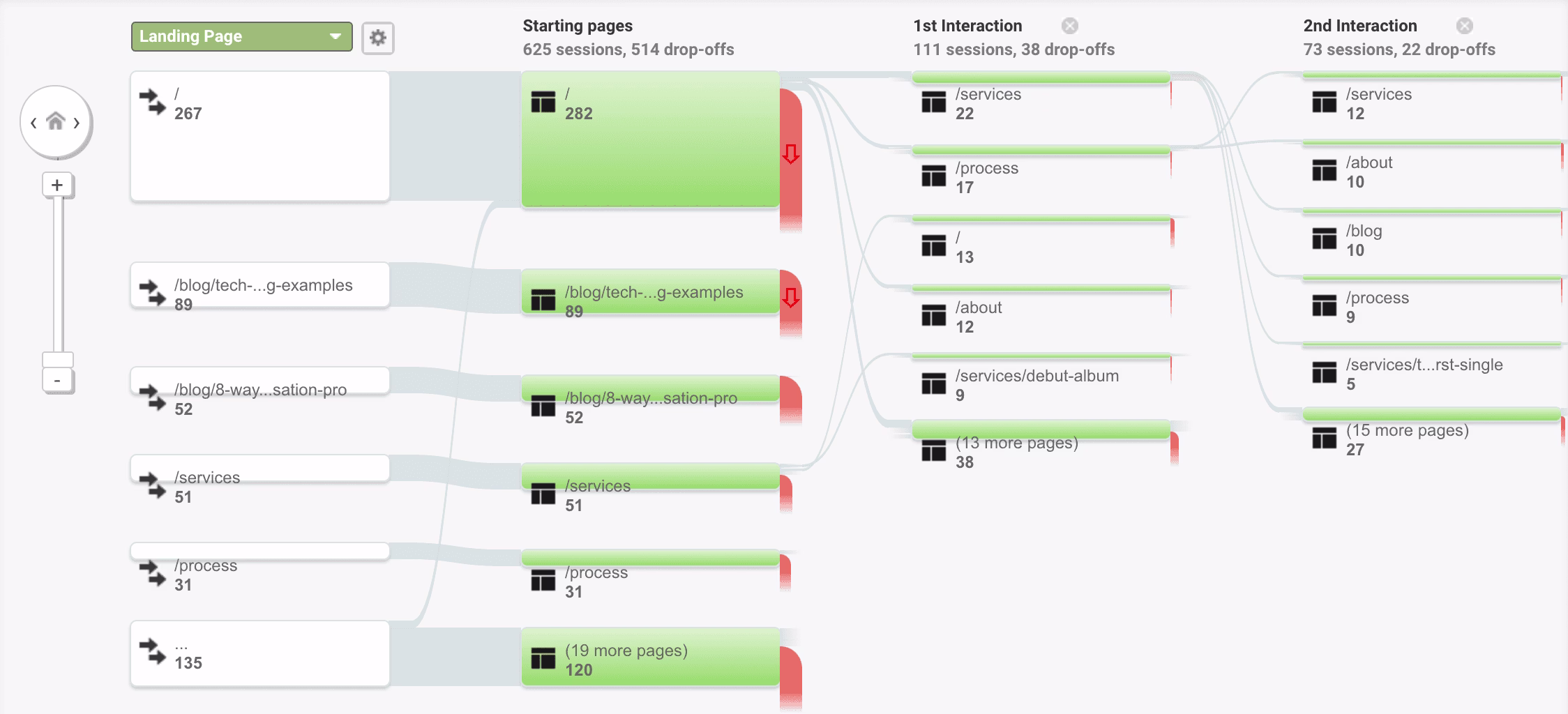The width and height of the screenshot is (1568, 714).
Task: Click the home icon to reset the view
Action: pos(56,121)
